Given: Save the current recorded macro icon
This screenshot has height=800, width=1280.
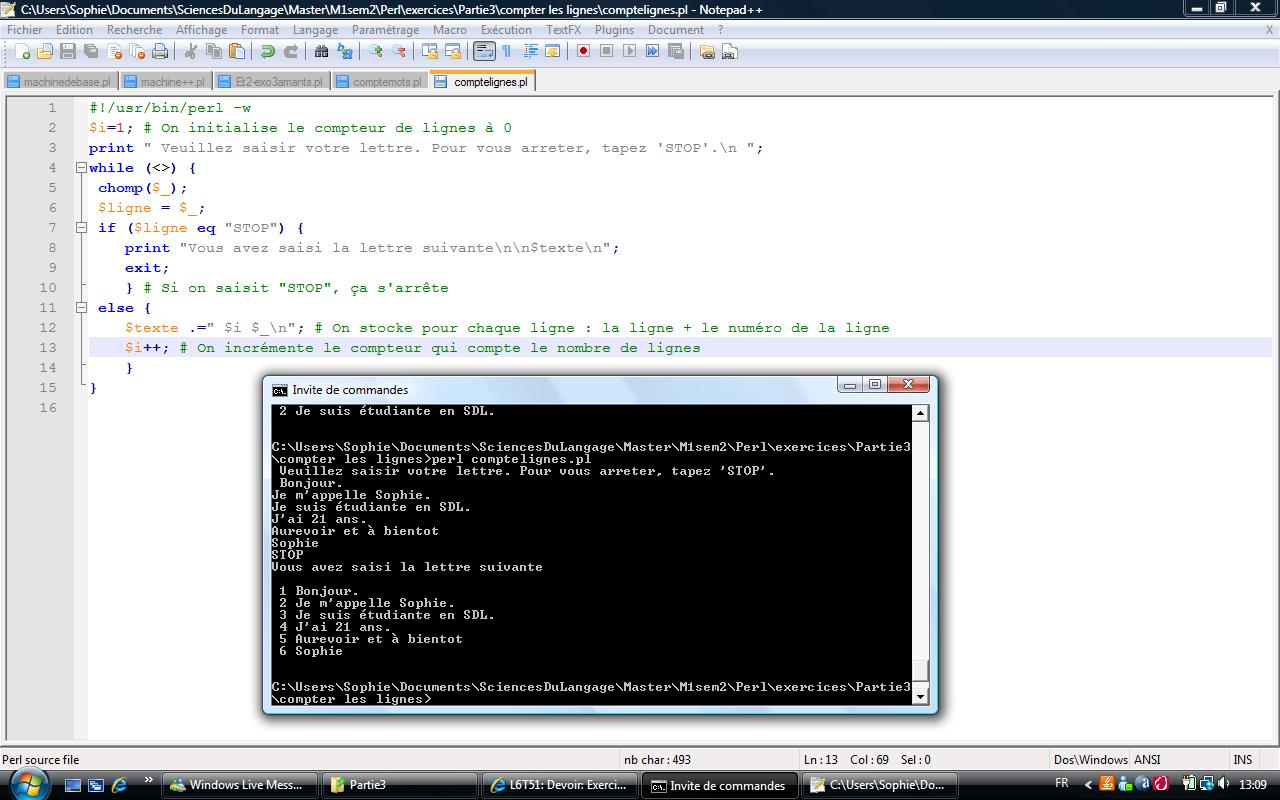Looking at the screenshot, I should [675, 51].
